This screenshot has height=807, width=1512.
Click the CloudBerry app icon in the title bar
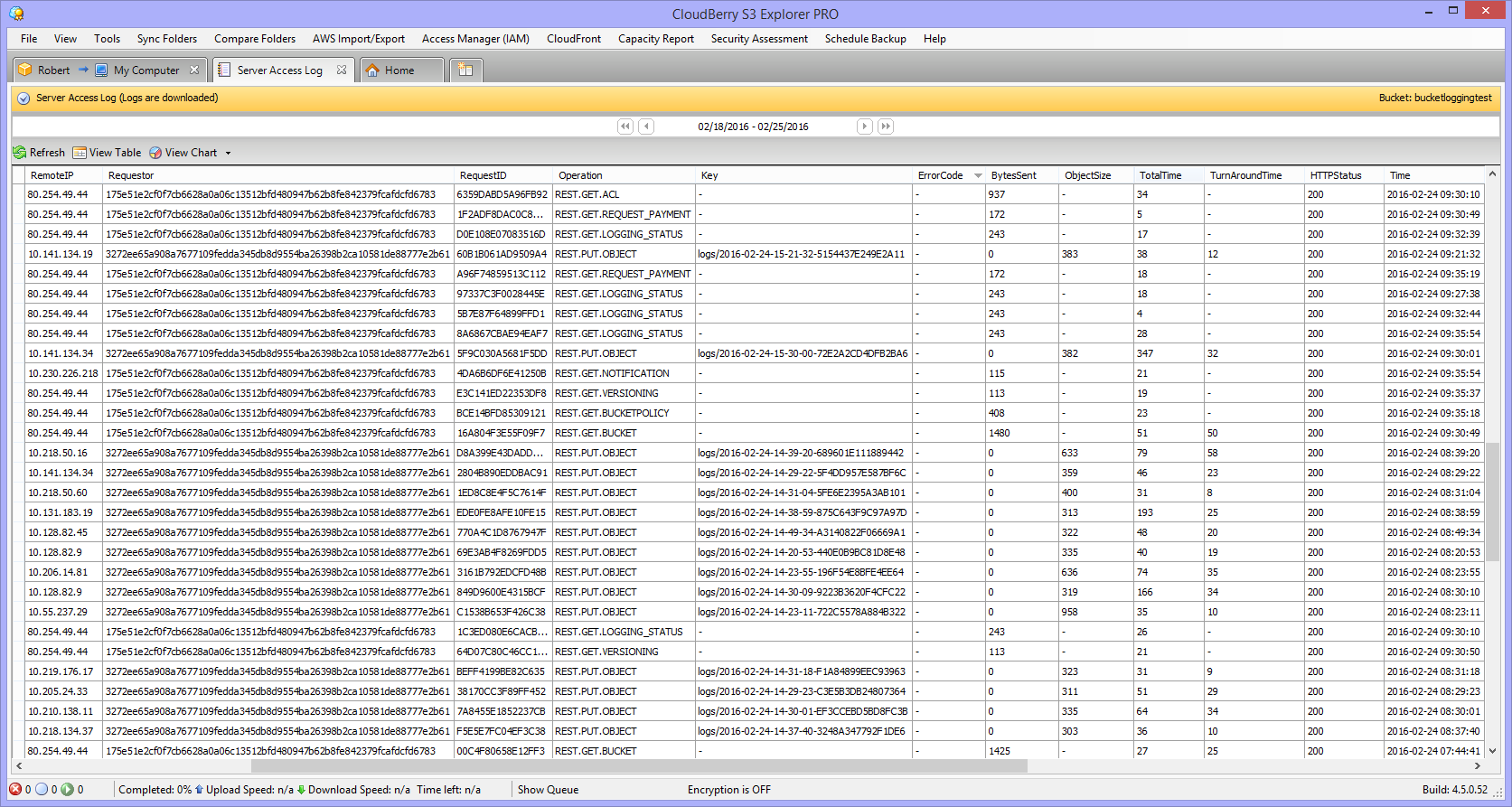coord(16,14)
